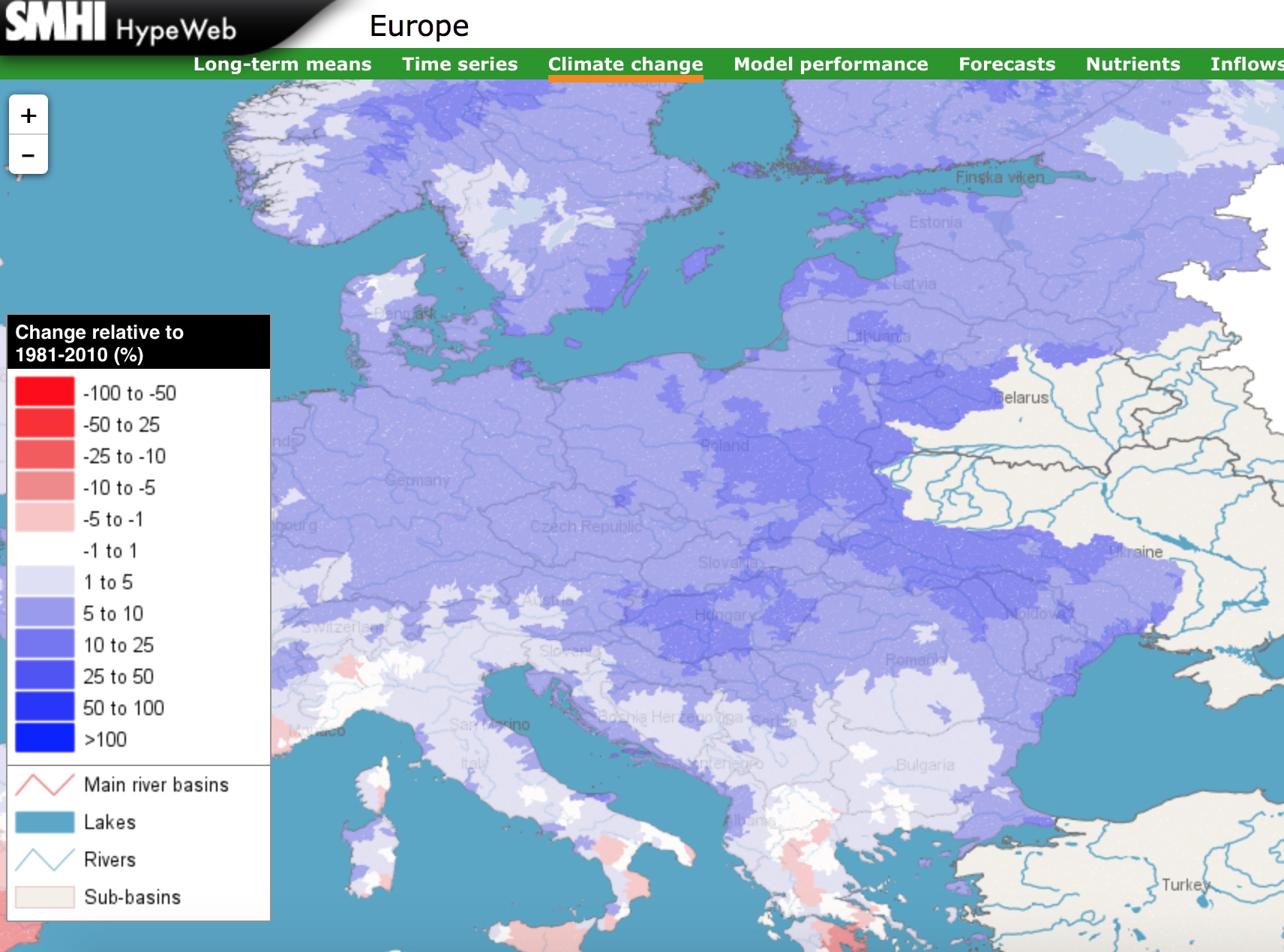The height and width of the screenshot is (952, 1284).
Task: Click the Sub-basins legend swatch
Action: (45, 897)
